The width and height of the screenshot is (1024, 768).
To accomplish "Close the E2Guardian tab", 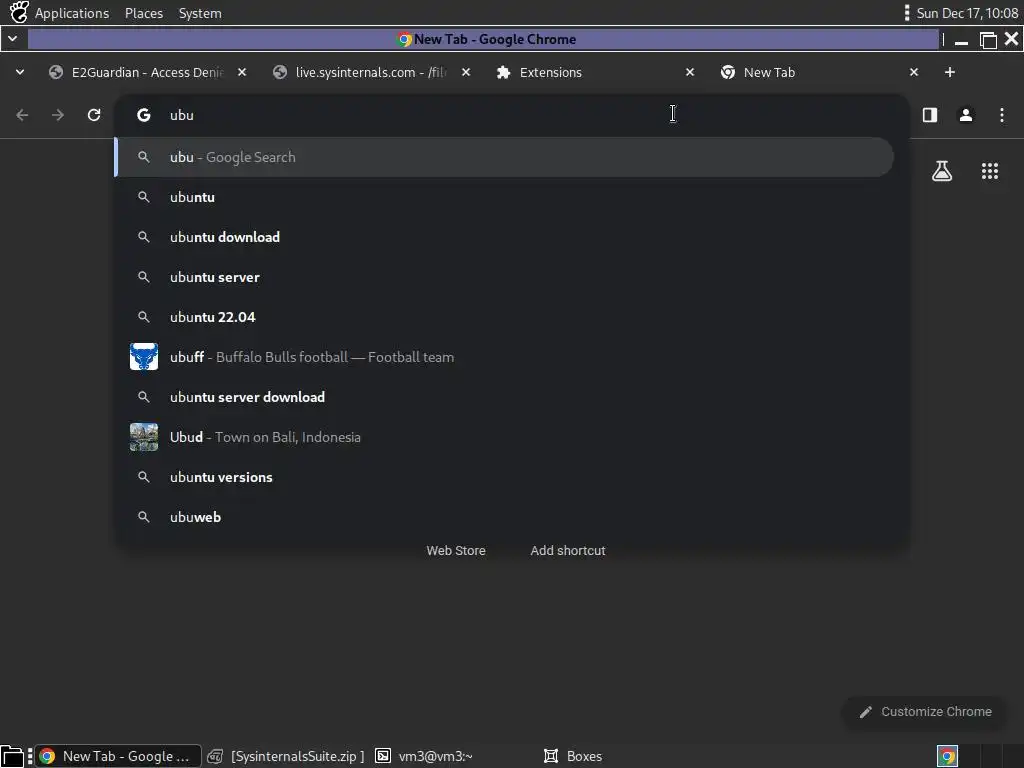I will pyautogui.click(x=242, y=72).
